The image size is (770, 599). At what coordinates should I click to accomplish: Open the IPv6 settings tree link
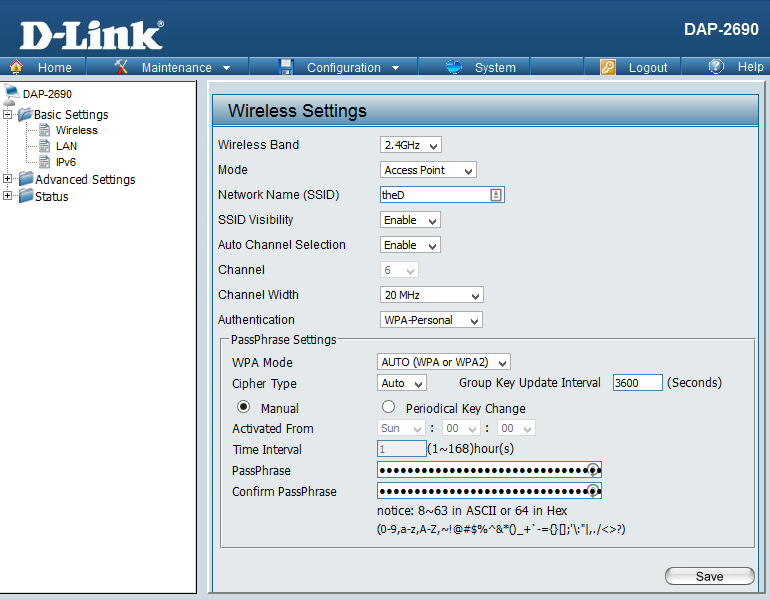point(66,162)
